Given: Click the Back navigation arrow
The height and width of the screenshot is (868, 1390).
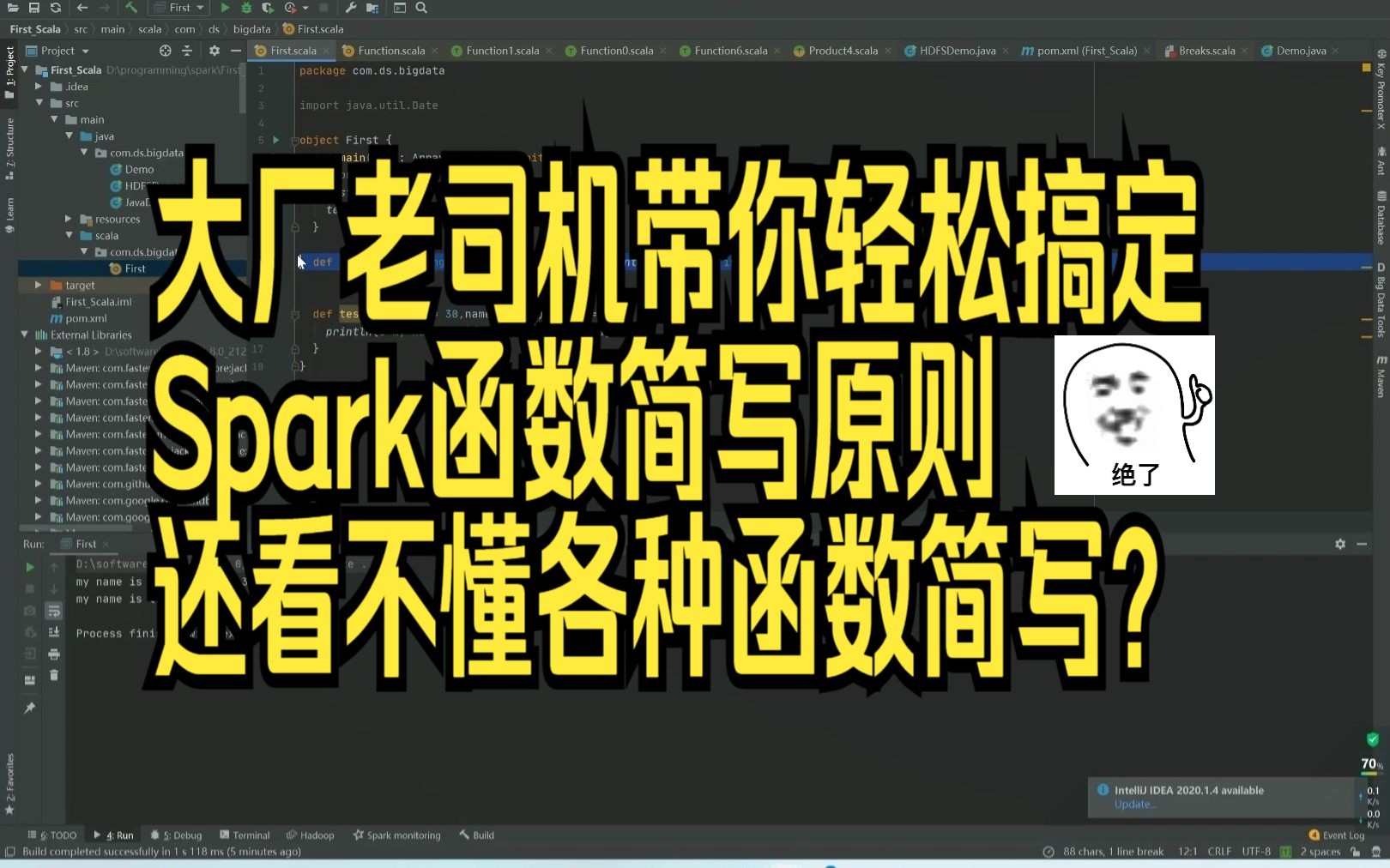Looking at the screenshot, I should tap(82, 8).
